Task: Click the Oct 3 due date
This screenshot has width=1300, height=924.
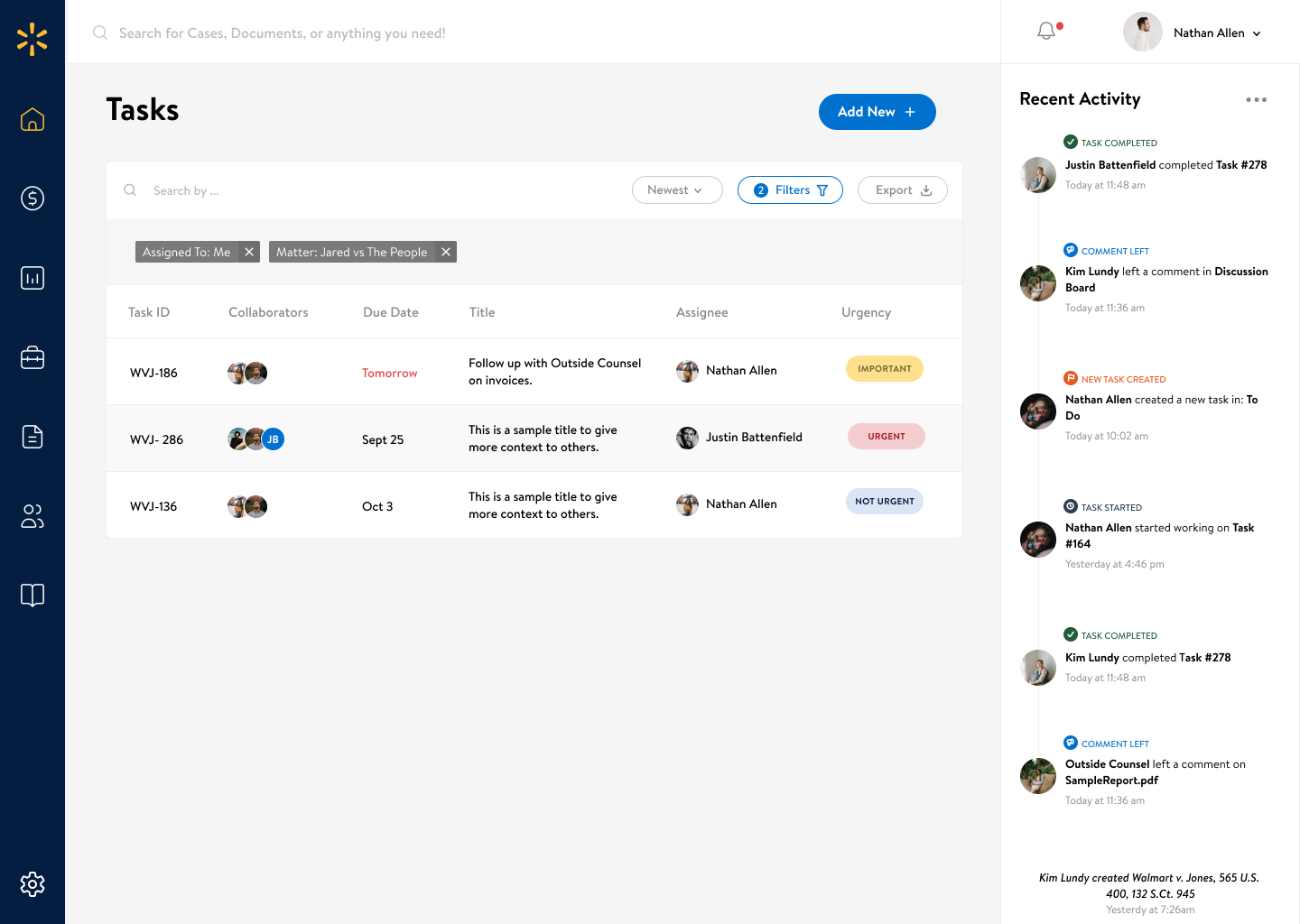Action: [377, 506]
